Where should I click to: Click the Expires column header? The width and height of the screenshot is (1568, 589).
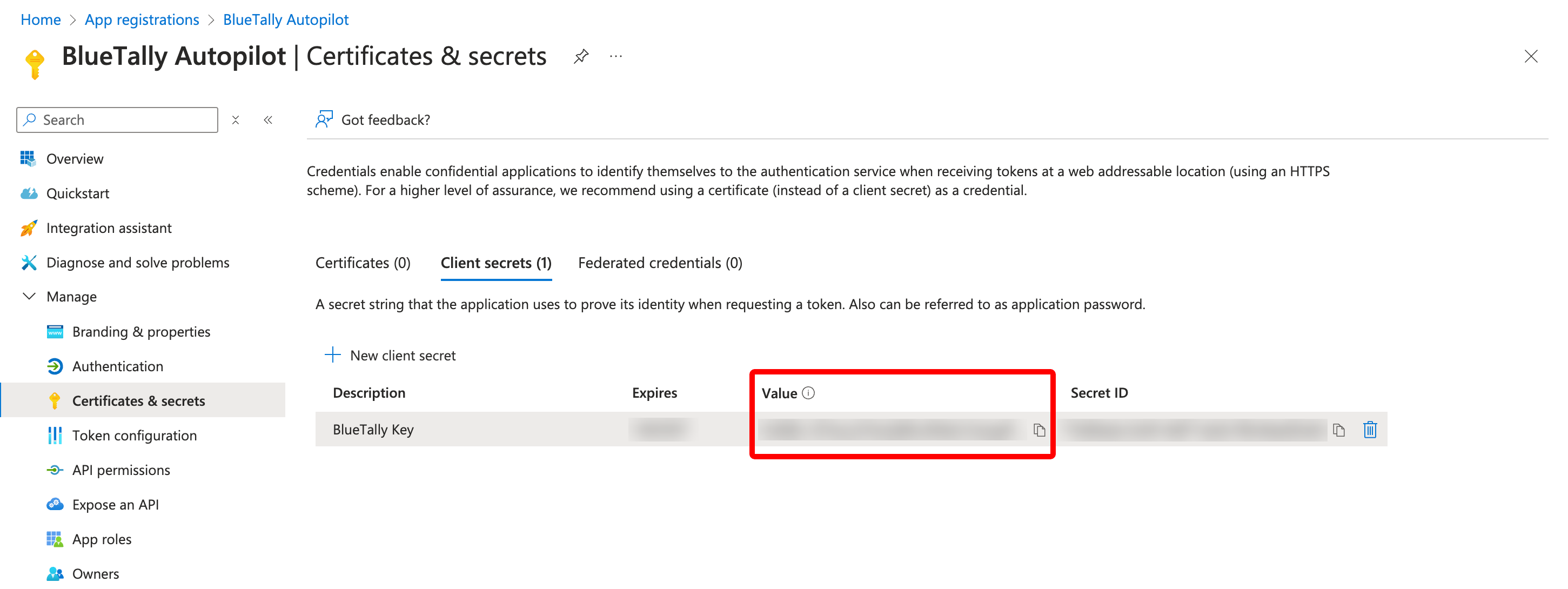tap(654, 392)
